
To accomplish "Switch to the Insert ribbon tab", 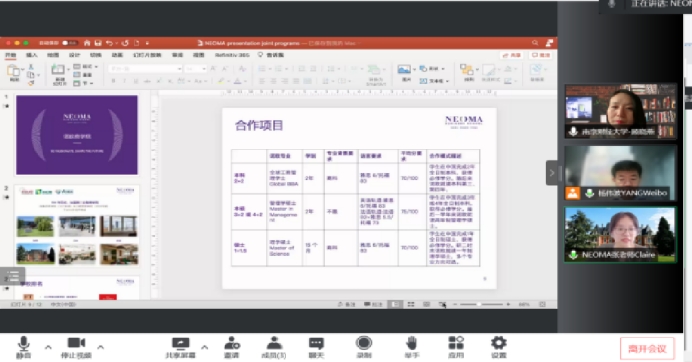I will 32,55.
